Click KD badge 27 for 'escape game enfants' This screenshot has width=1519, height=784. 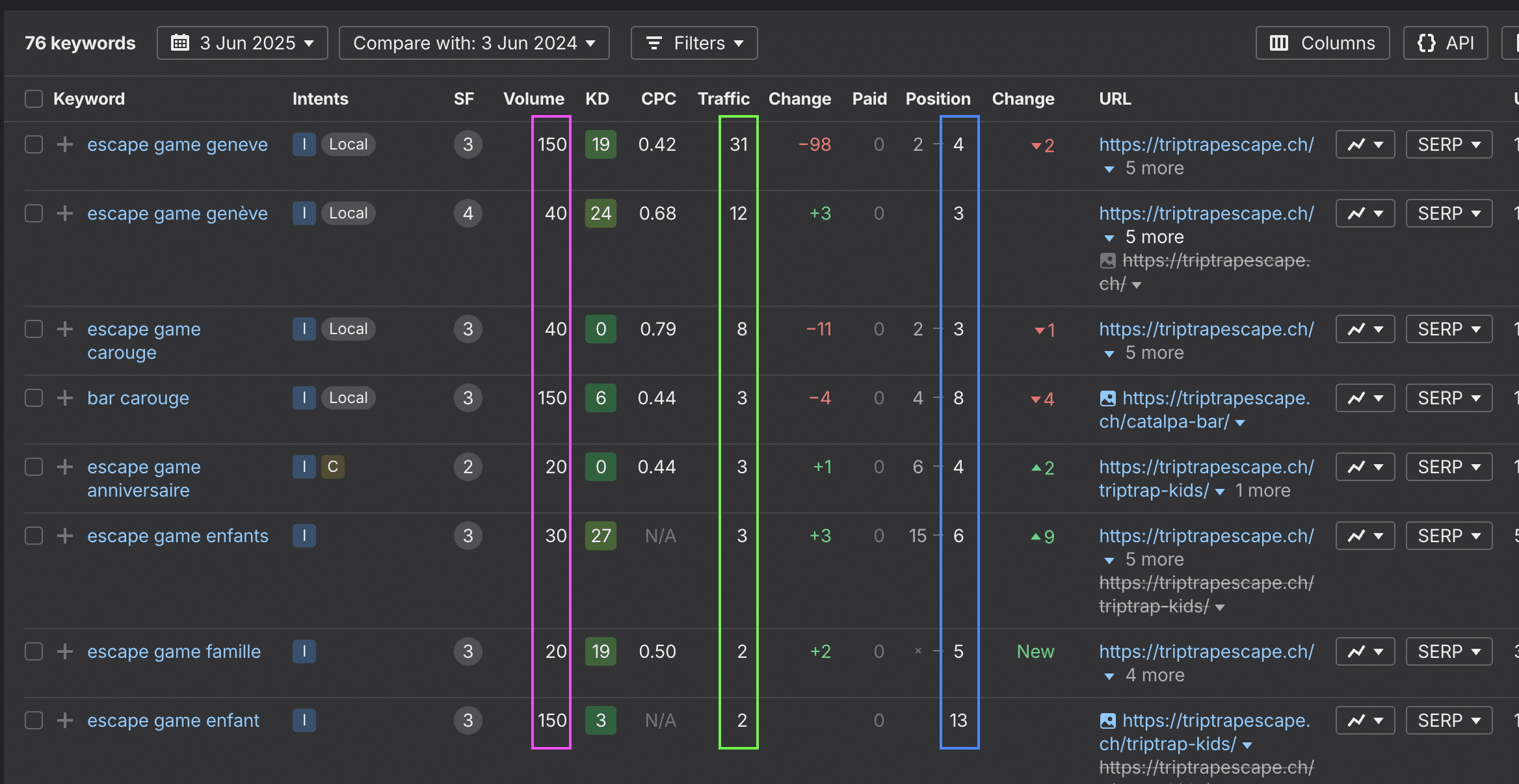(600, 536)
